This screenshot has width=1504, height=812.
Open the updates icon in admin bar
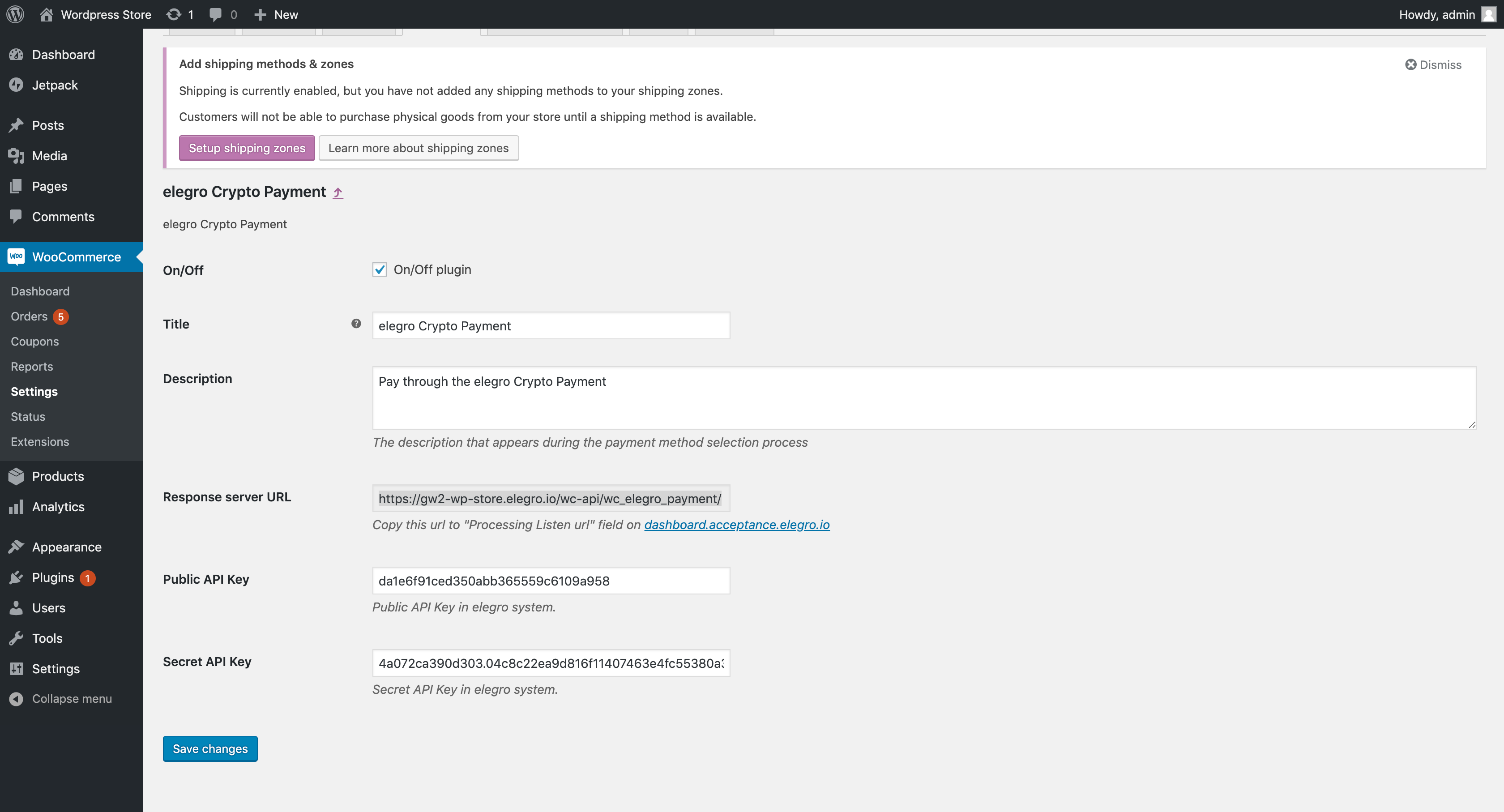click(x=174, y=14)
